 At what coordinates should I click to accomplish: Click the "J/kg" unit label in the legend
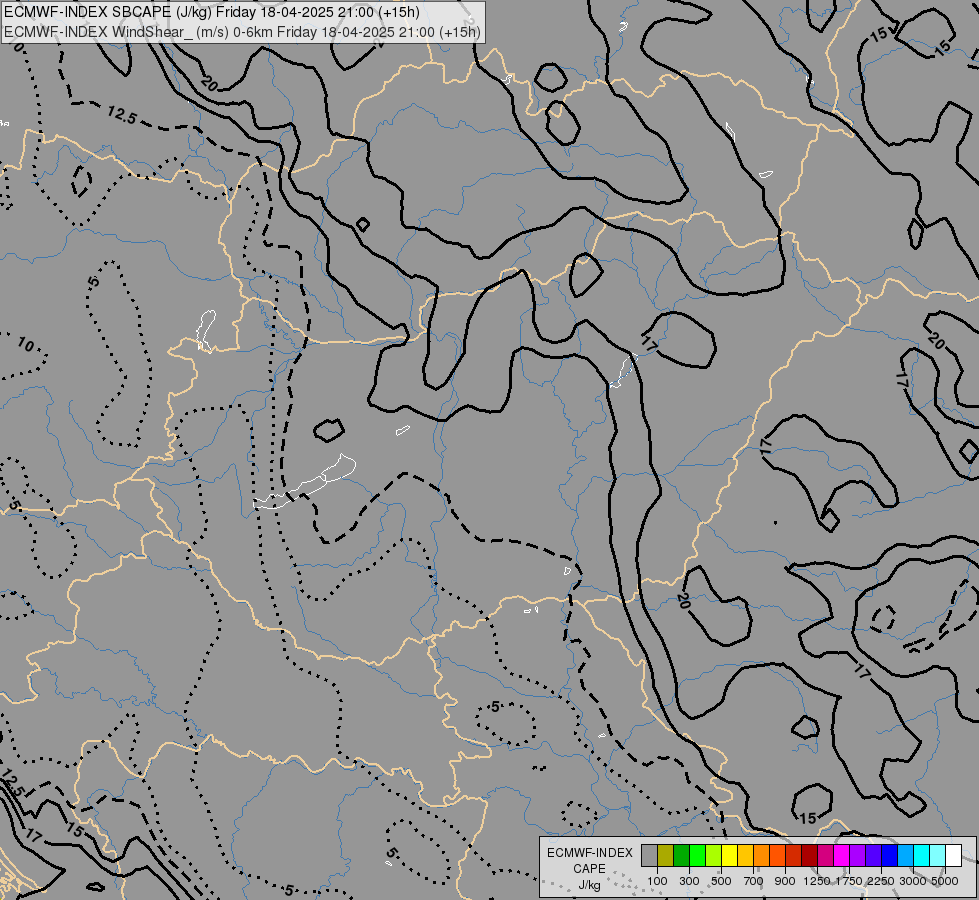[589, 885]
